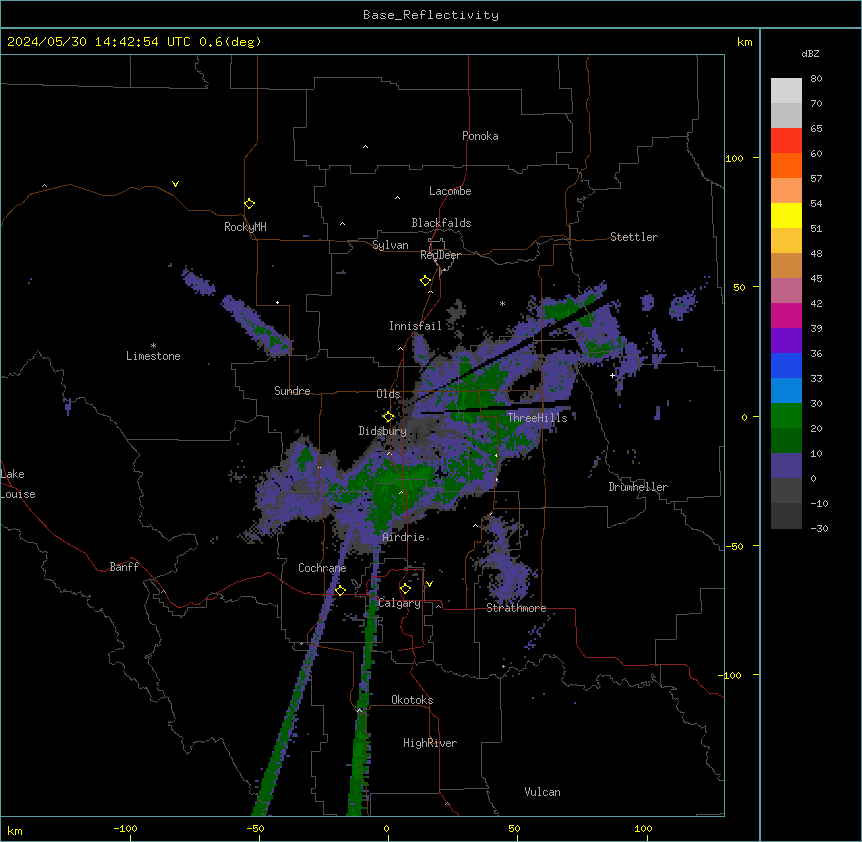Click the Strathmore label
The image size is (862, 842).
click(x=516, y=608)
